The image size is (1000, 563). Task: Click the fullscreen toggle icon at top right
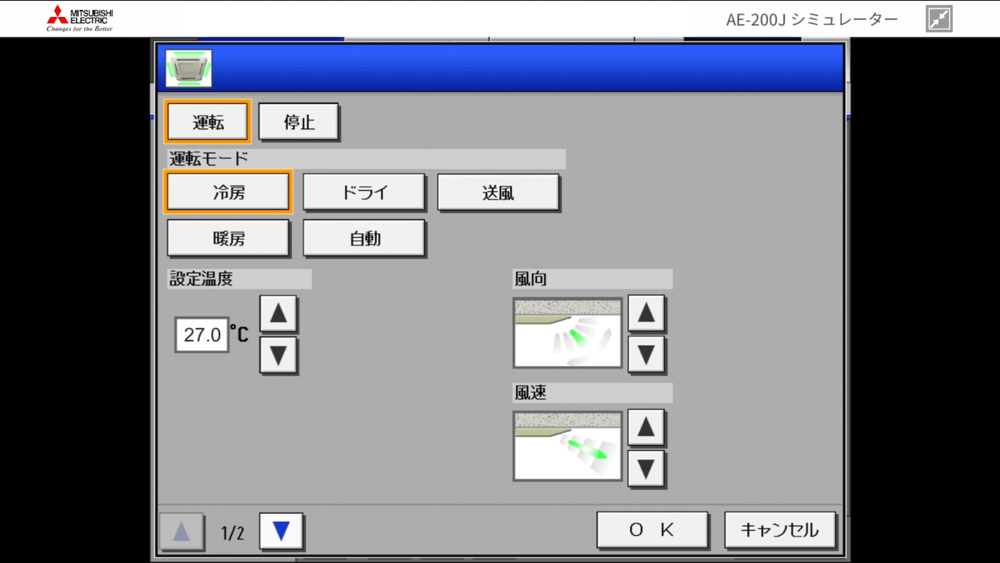tap(939, 18)
